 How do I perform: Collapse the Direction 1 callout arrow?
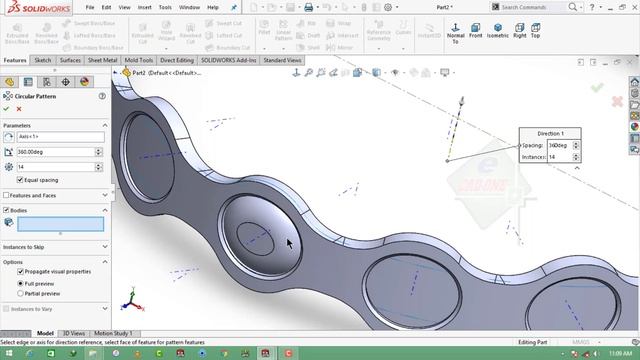(577, 168)
